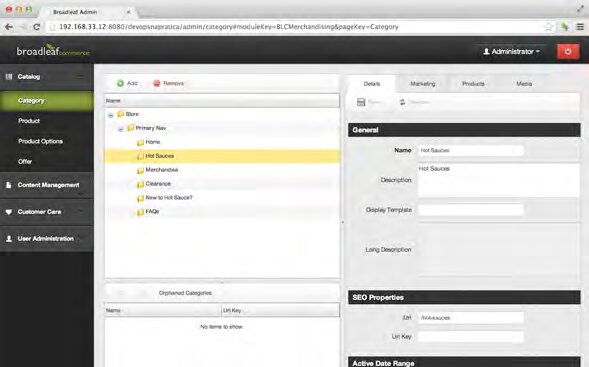589x367 pixels.
Task: Expand the User Administration section
Action: click(x=47, y=239)
